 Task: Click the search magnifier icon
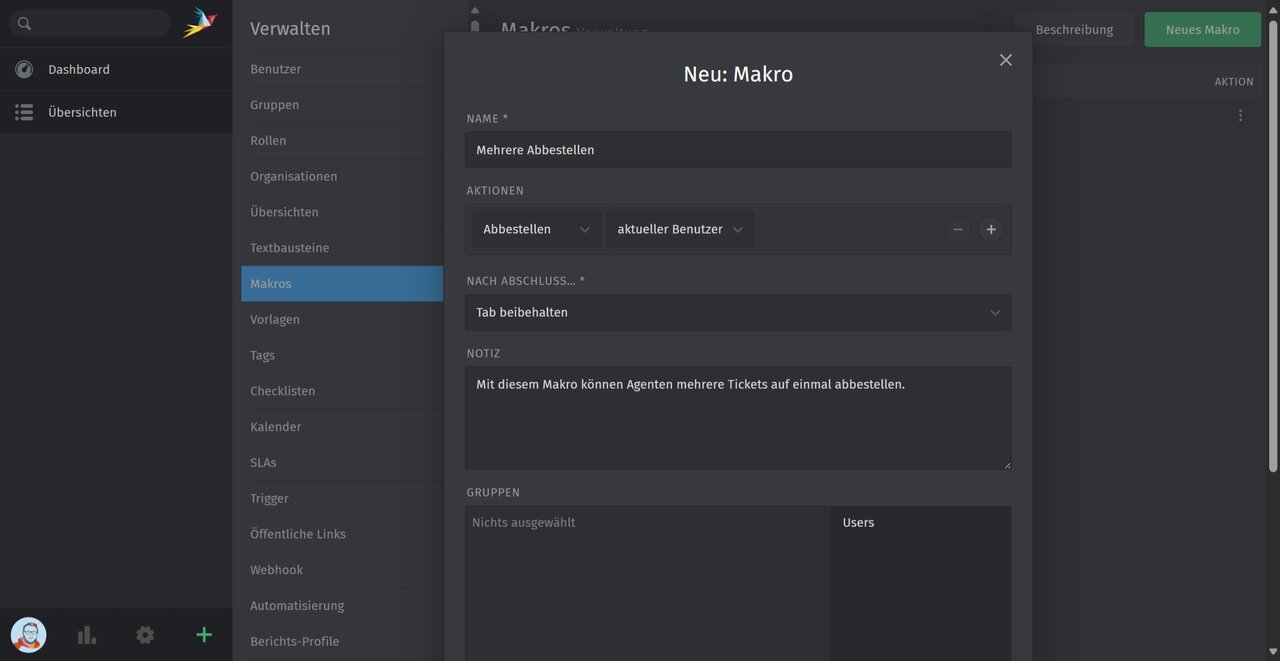coord(22,22)
